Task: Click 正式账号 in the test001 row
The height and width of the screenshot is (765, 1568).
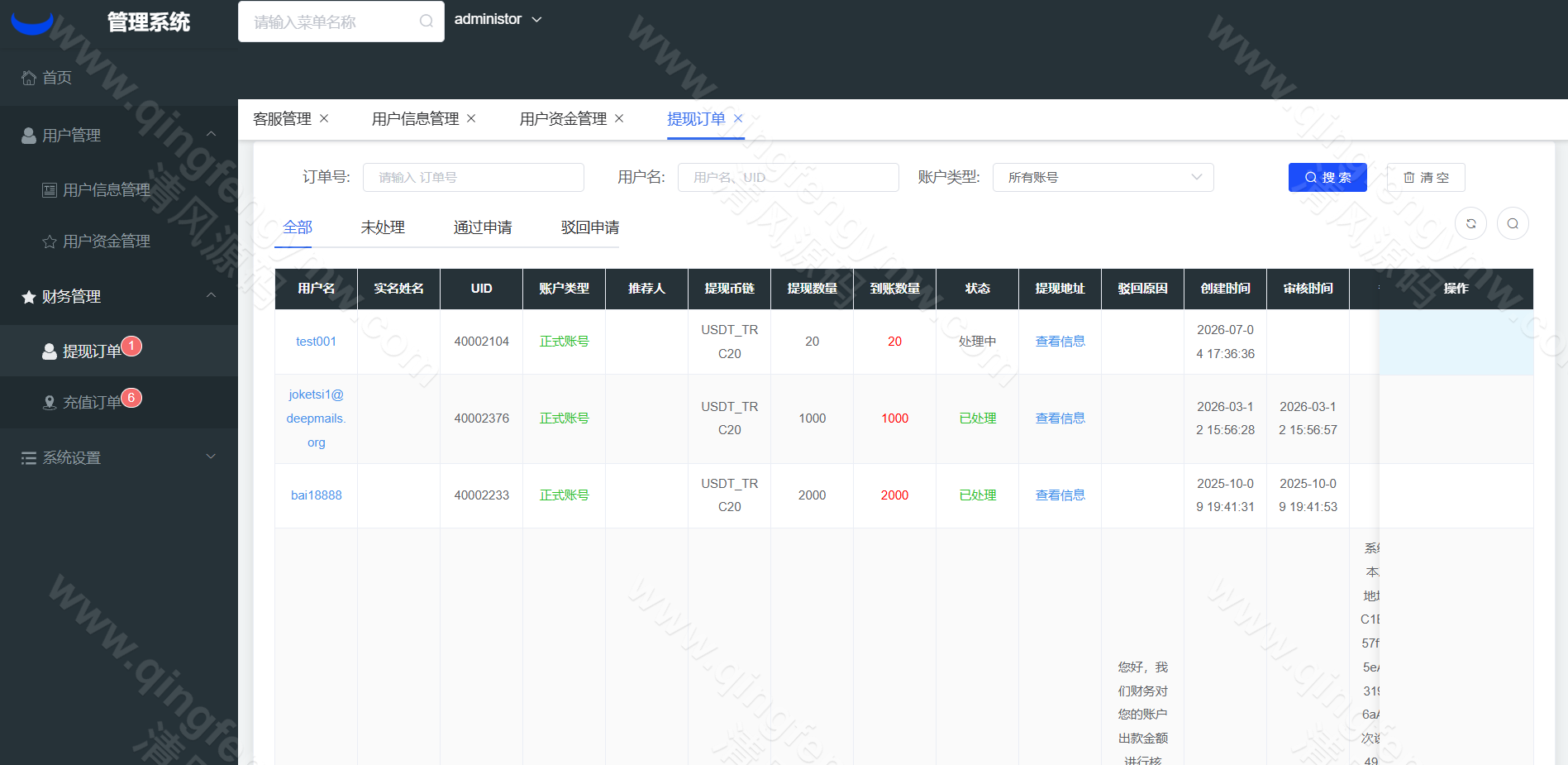Action: coord(565,342)
